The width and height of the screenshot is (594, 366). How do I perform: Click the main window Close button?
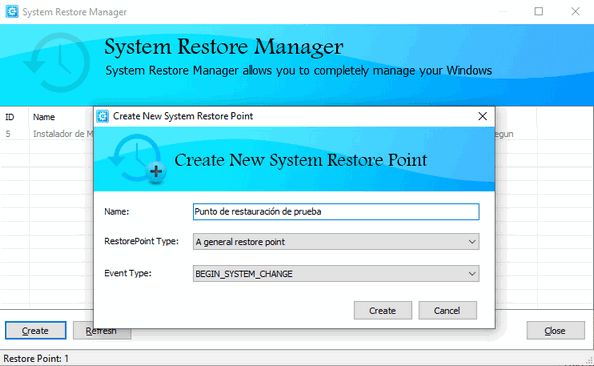coord(555,331)
